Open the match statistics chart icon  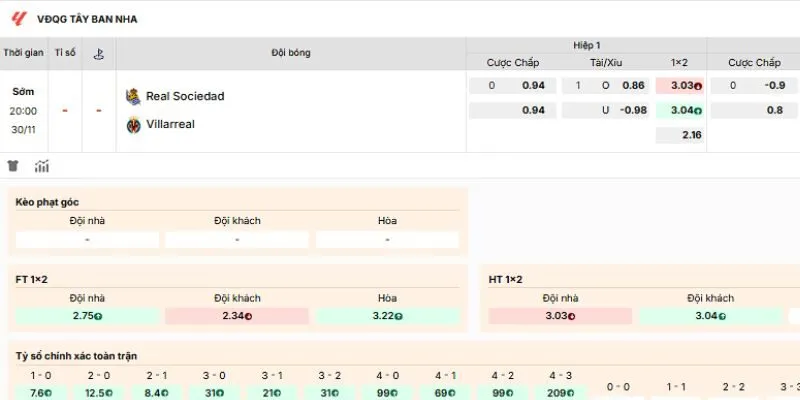coord(42,166)
